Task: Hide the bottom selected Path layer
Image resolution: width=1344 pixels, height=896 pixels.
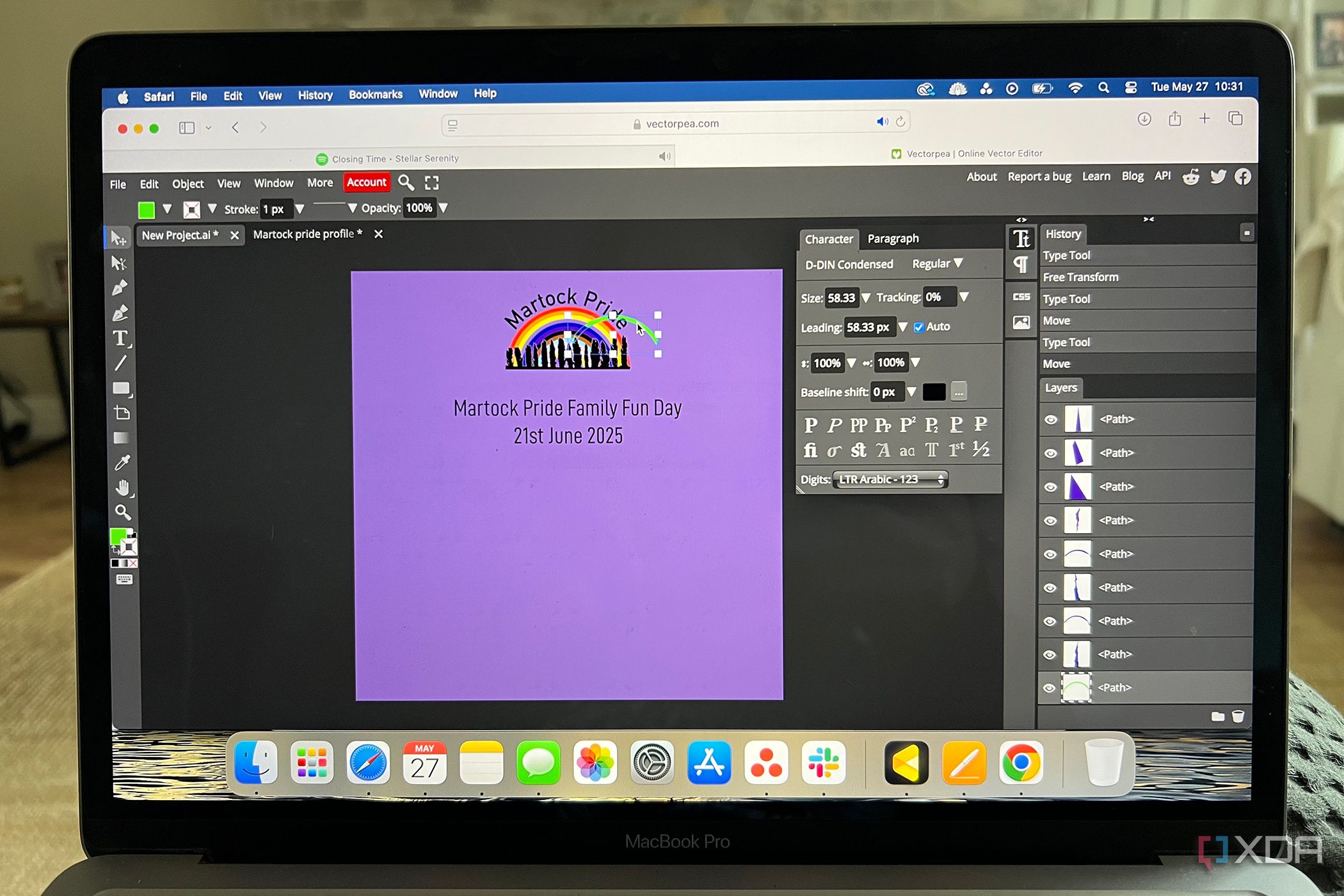Action: pyautogui.click(x=1049, y=688)
